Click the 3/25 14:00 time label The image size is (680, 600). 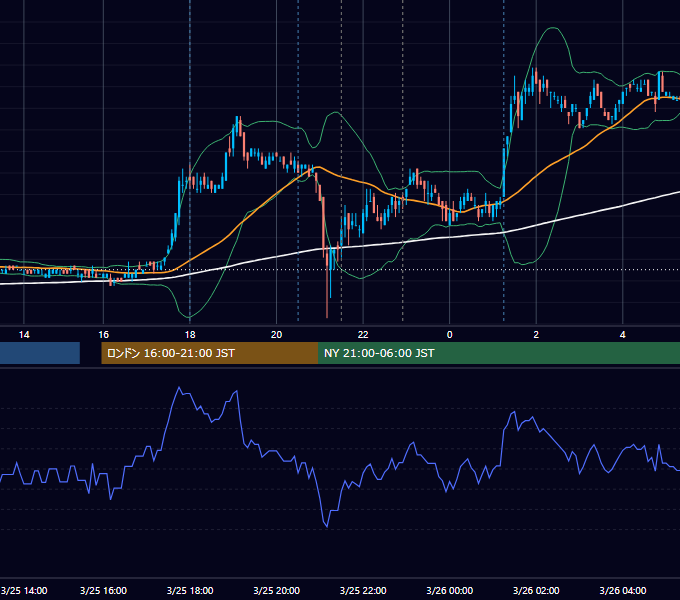point(24,590)
